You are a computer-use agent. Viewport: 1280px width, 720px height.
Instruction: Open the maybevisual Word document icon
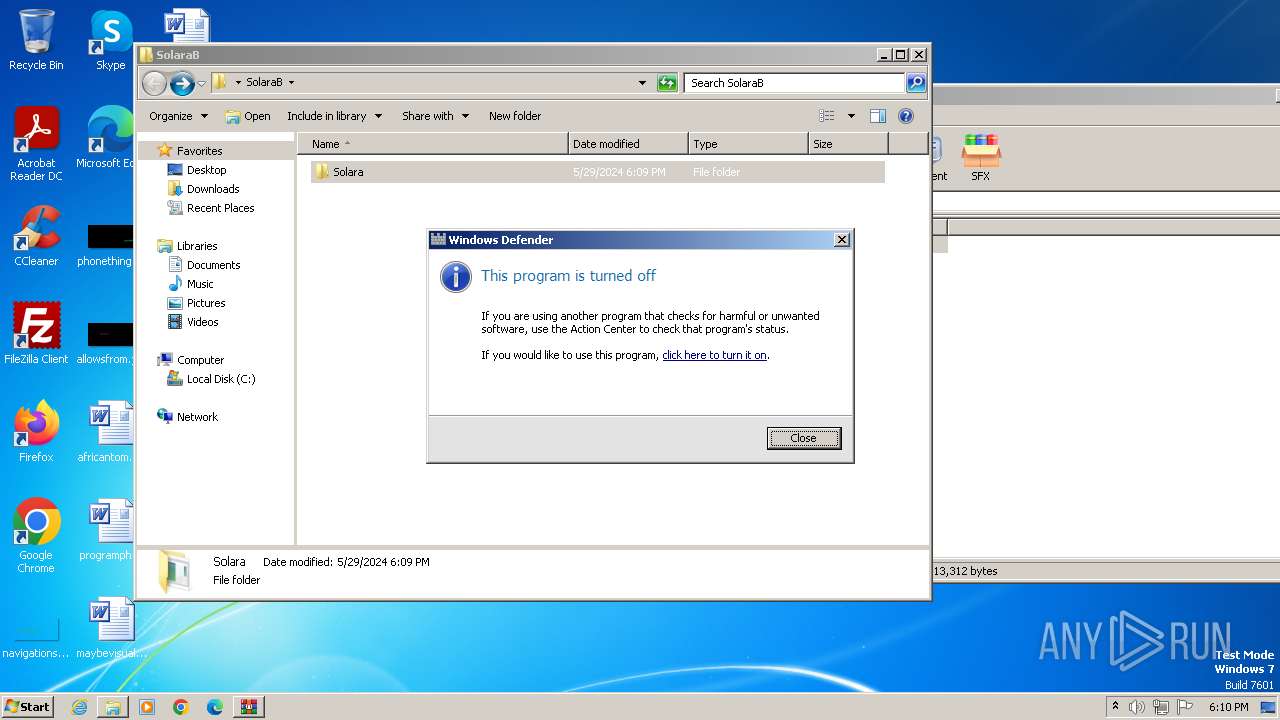(110, 628)
